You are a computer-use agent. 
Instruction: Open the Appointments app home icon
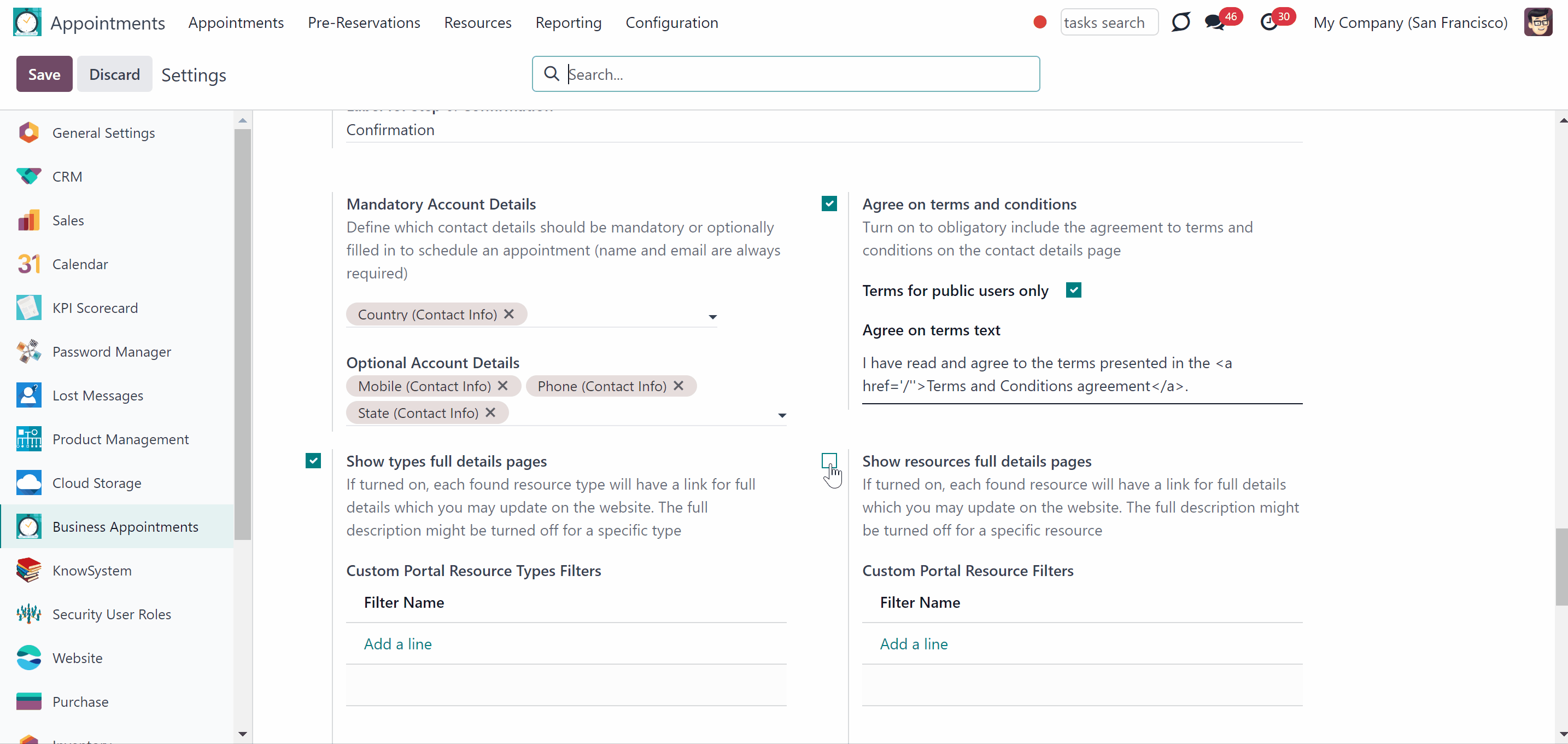click(27, 22)
